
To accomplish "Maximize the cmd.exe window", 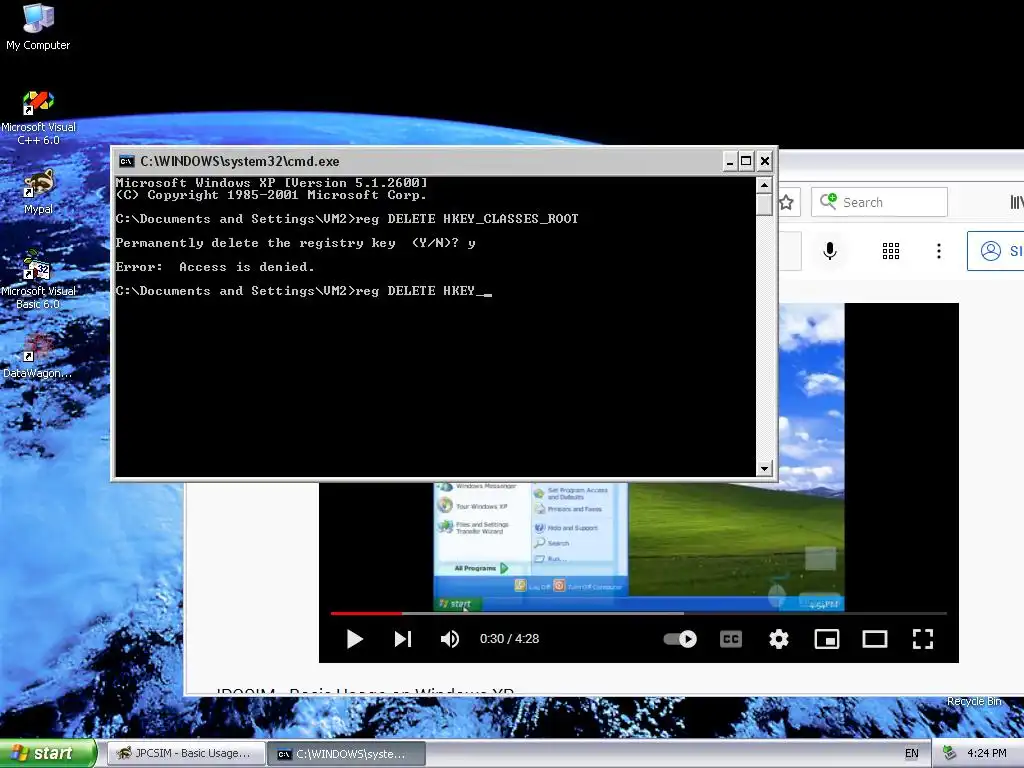I will pos(746,161).
